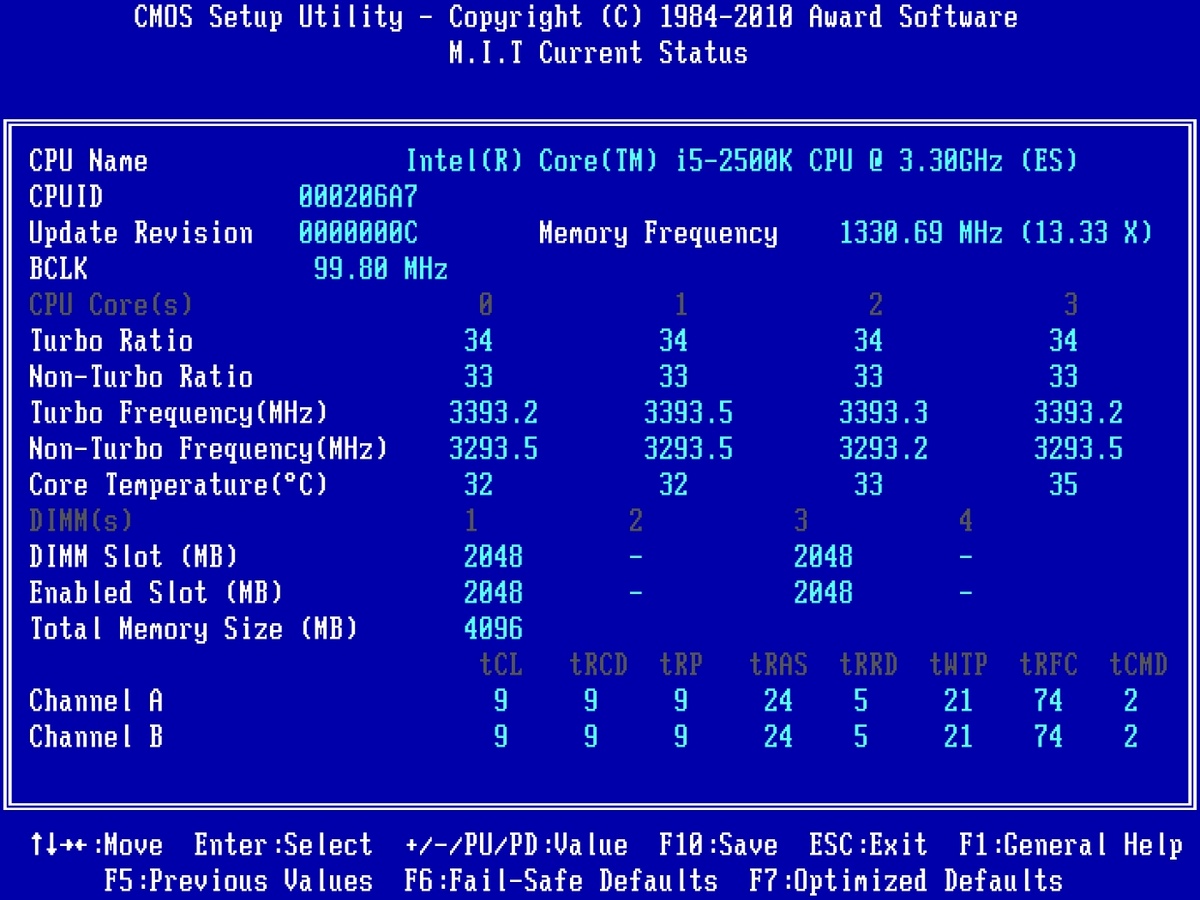Select F5:Previous Values in the footer
1200x900 pixels.
(238, 881)
